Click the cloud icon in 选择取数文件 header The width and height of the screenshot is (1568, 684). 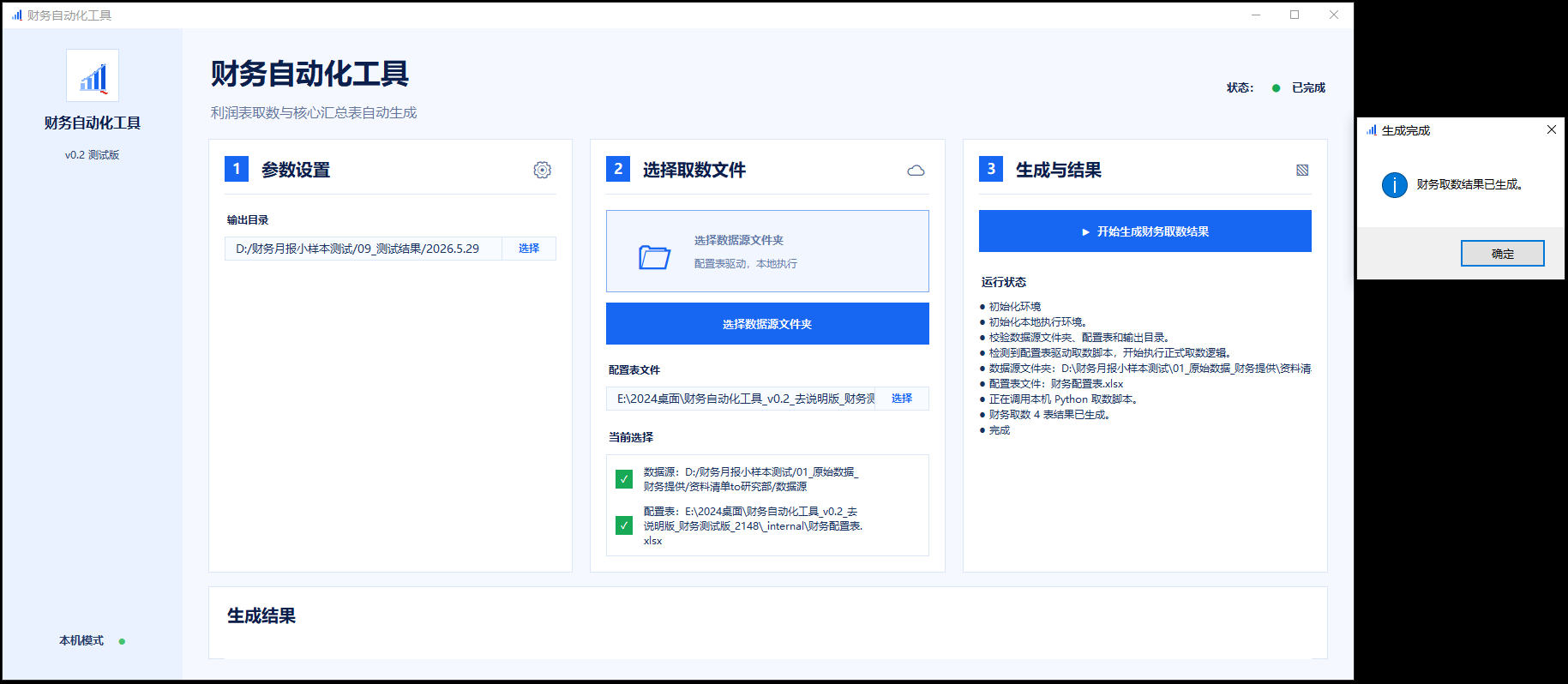pos(916,171)
